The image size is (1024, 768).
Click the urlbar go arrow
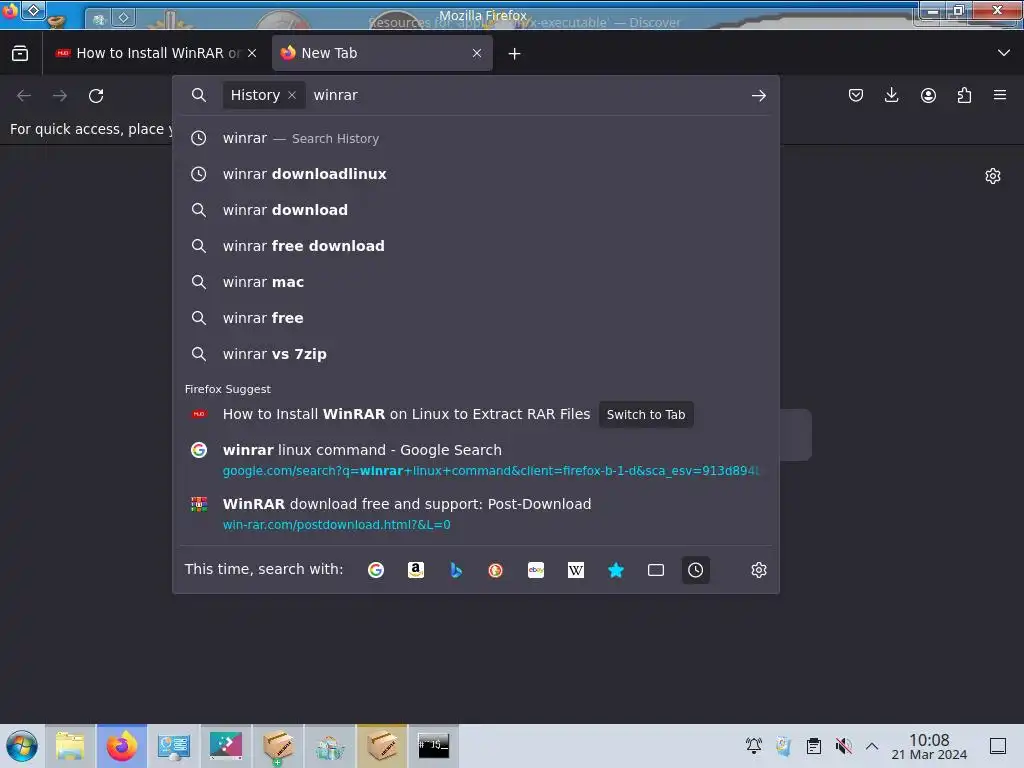click(x=758, y=95)
